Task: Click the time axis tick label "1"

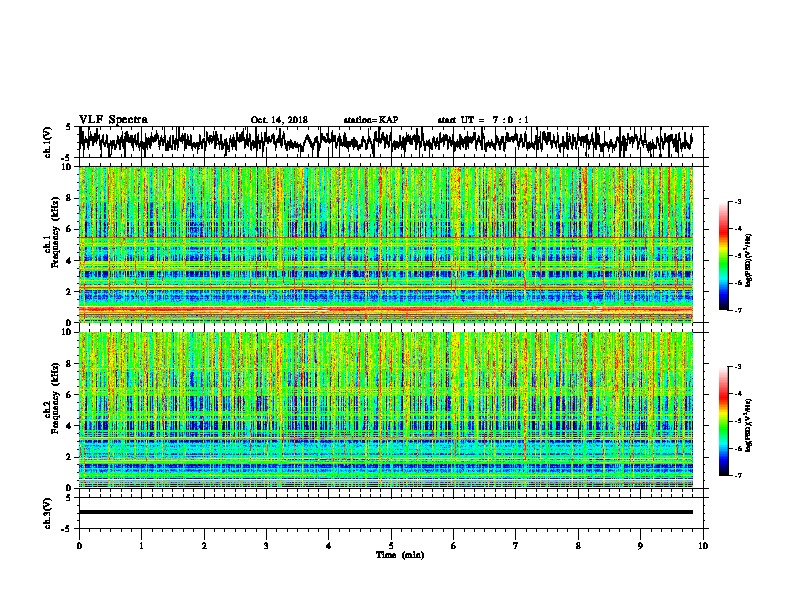Action: click(141, 546)
